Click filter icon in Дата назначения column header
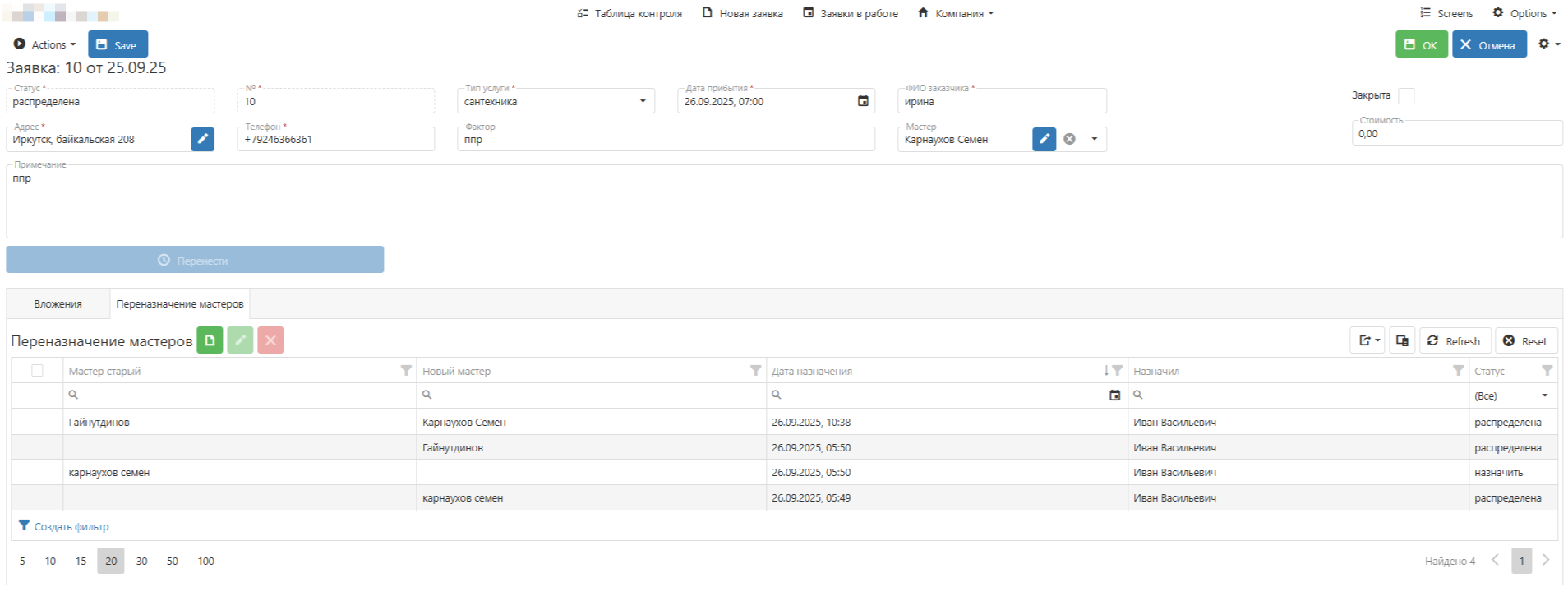This screenshot has height=592, width=1568. 1117,371
